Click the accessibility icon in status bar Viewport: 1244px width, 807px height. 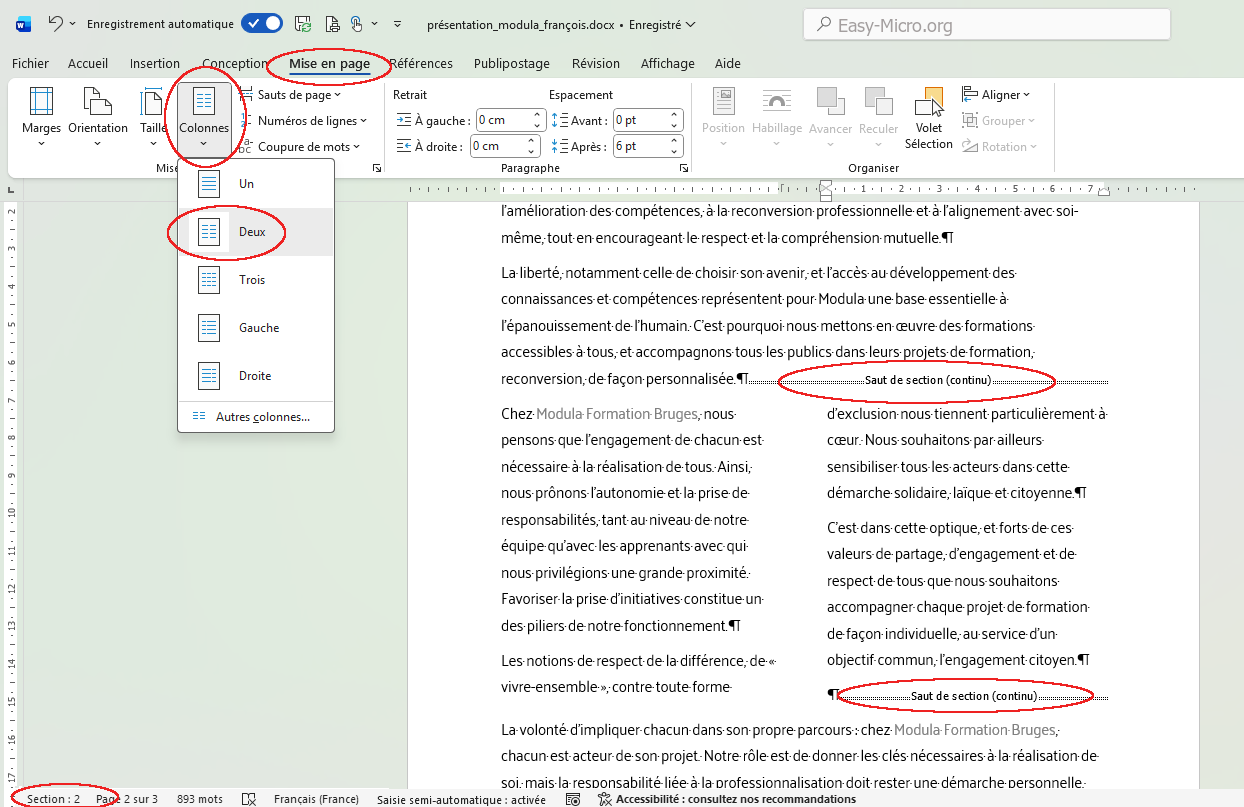pyautogui.click(x=604, y=799)
